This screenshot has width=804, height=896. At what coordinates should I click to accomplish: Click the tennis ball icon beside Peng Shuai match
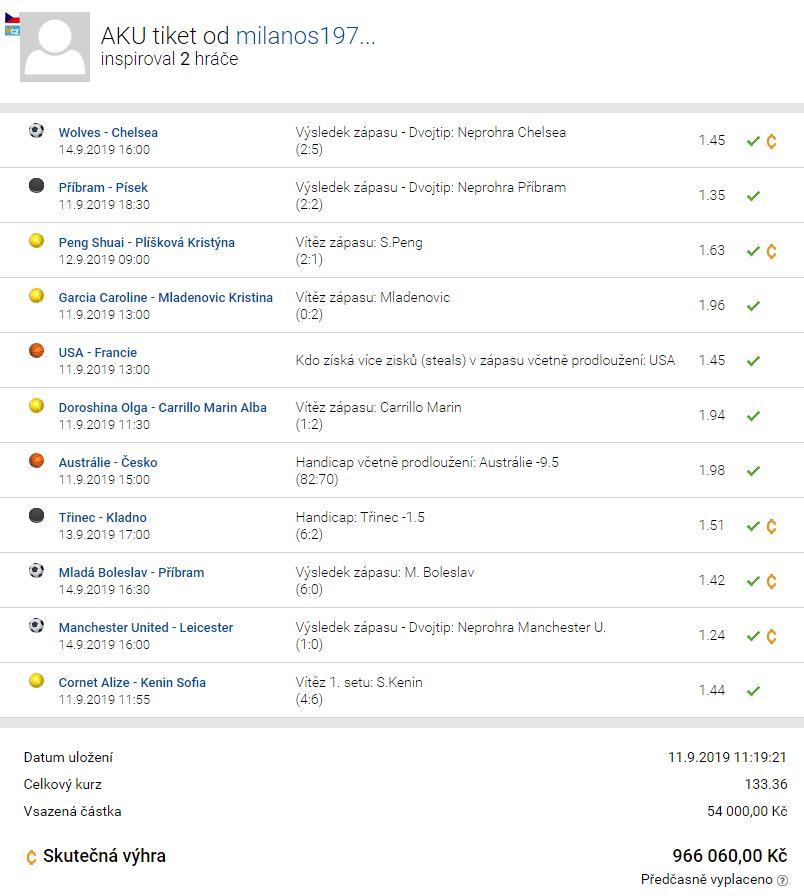(x=37, y=241)
